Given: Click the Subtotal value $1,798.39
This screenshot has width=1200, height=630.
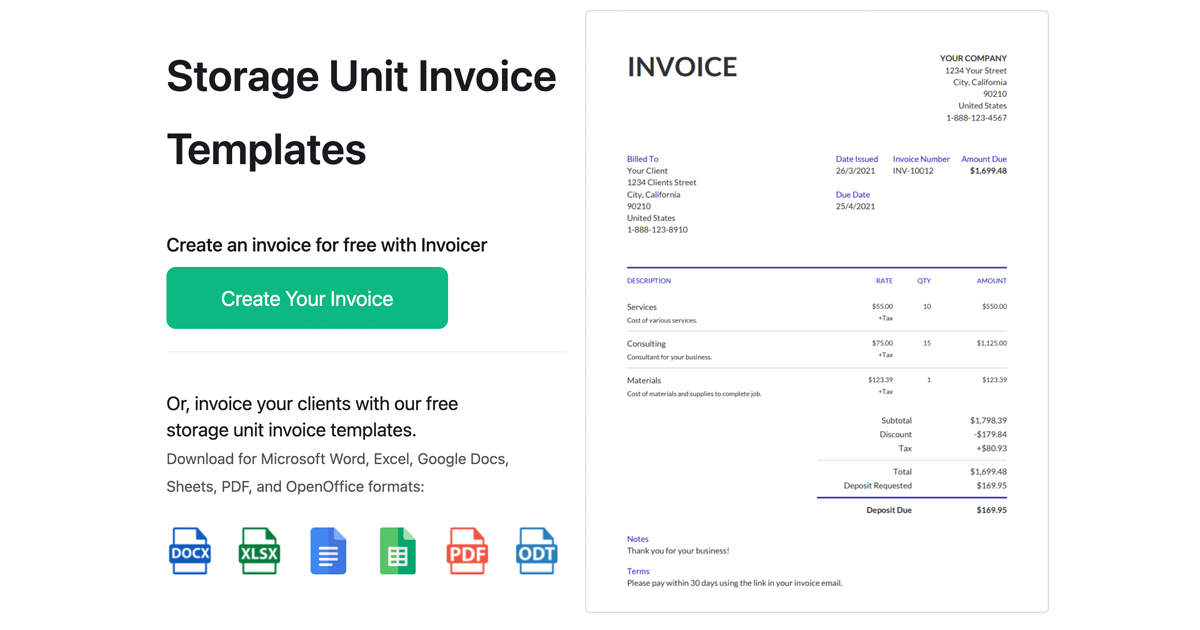Looking at the screenshot, I should [x=988, y=421].
